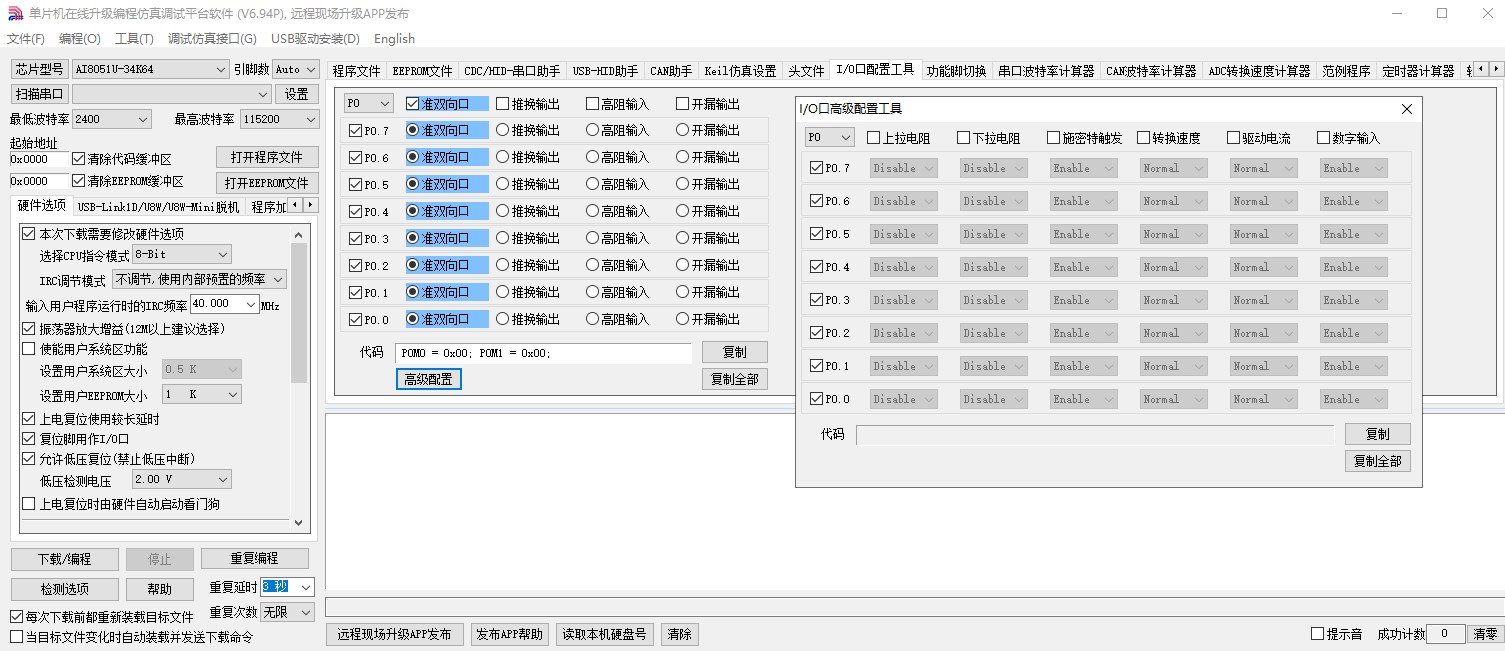Screen dimensions: 1505x651
Task: Switch to the 串口波特率计算器 tab
Action: tap(1046, 71)
